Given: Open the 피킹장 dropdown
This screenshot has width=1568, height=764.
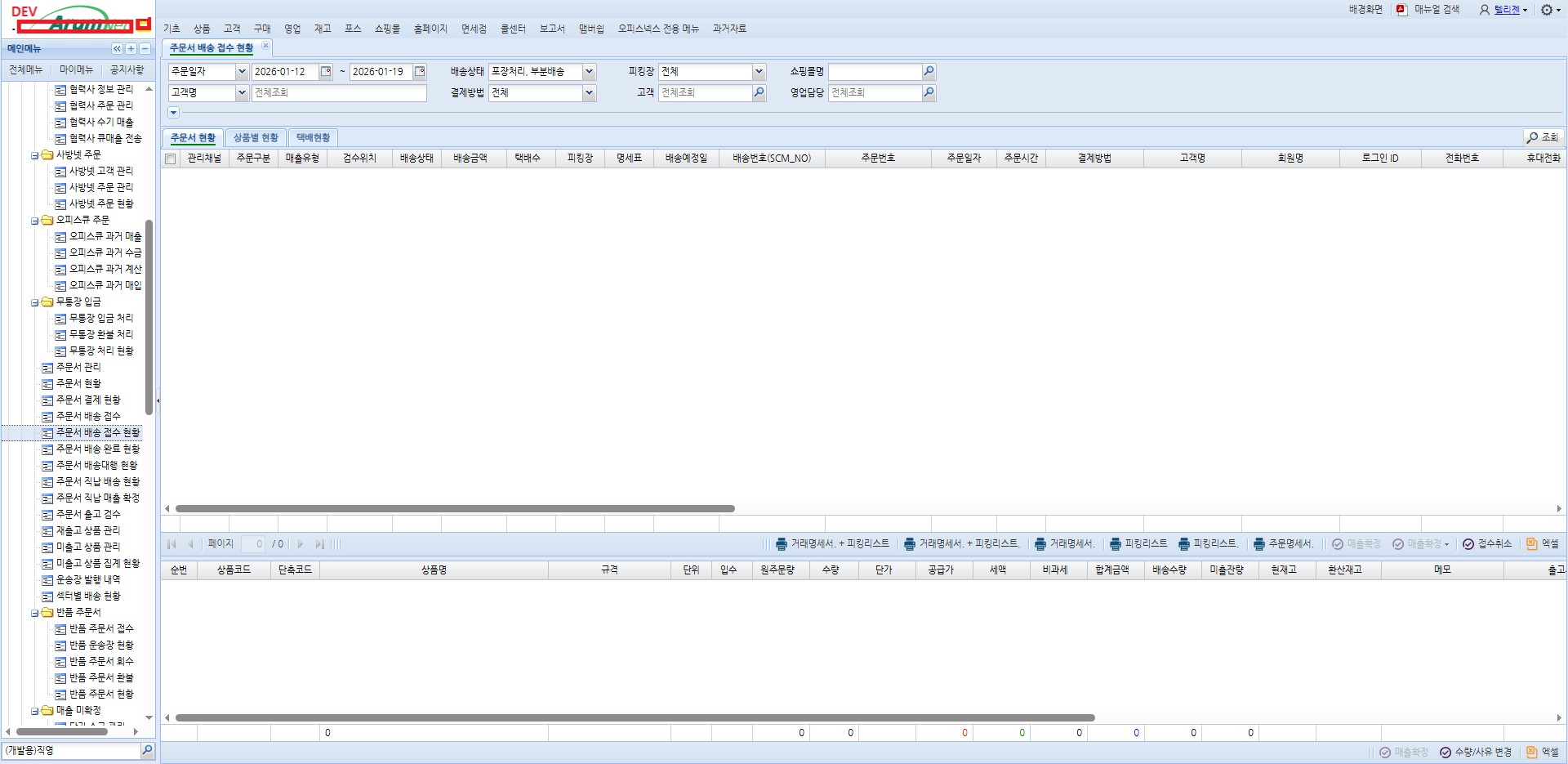Looking at the screenshot, I should 759,72.
